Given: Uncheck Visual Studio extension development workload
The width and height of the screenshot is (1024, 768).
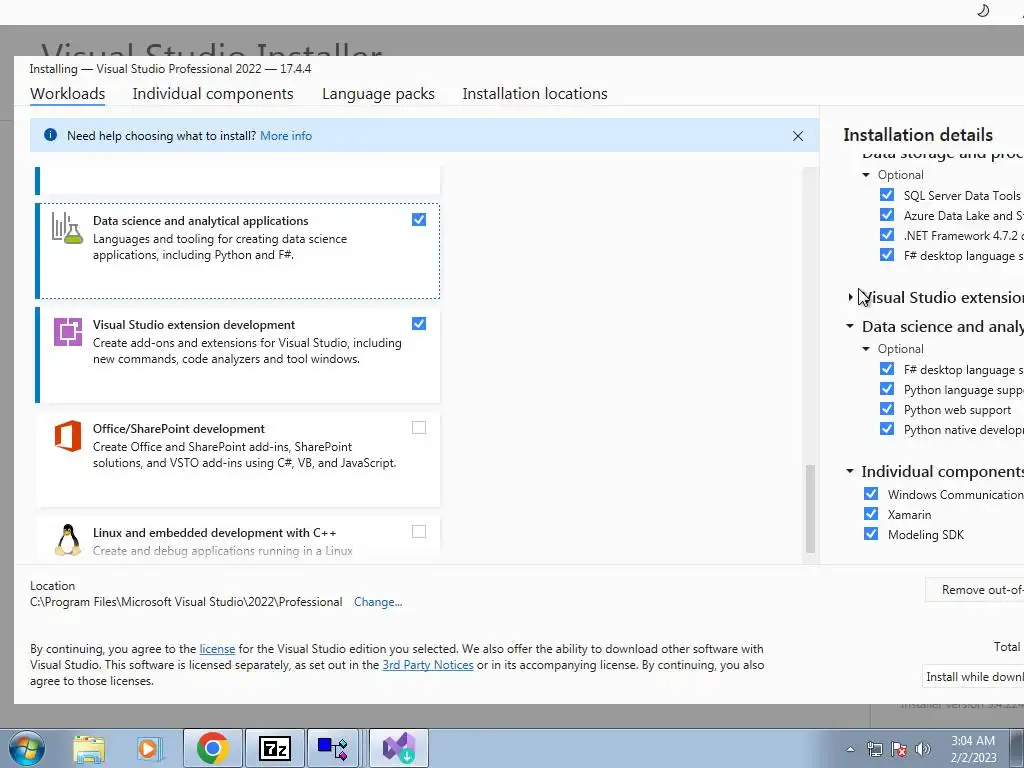Looking at the screenshot, I should click(x=419, y=324).
